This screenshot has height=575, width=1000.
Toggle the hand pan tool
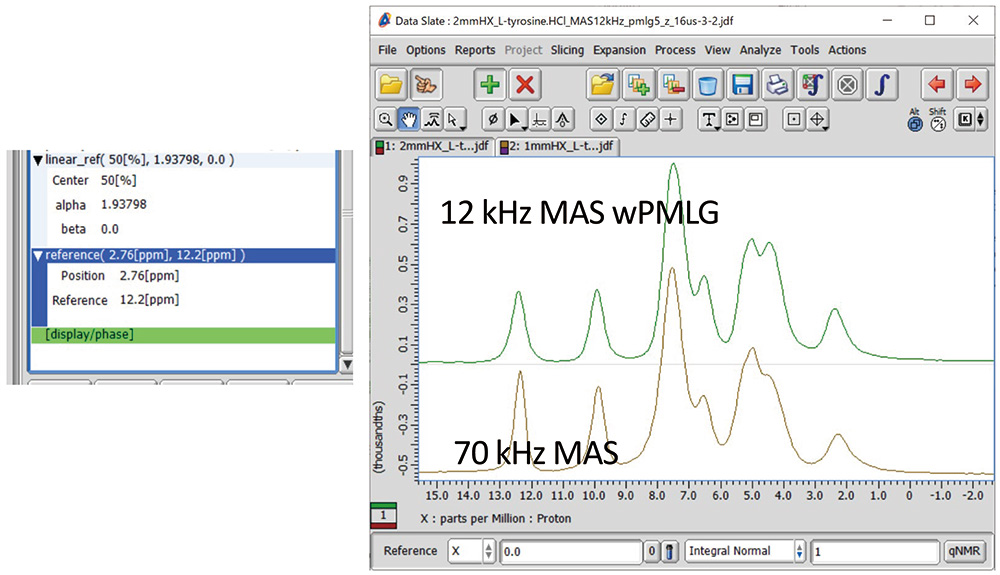409,119
